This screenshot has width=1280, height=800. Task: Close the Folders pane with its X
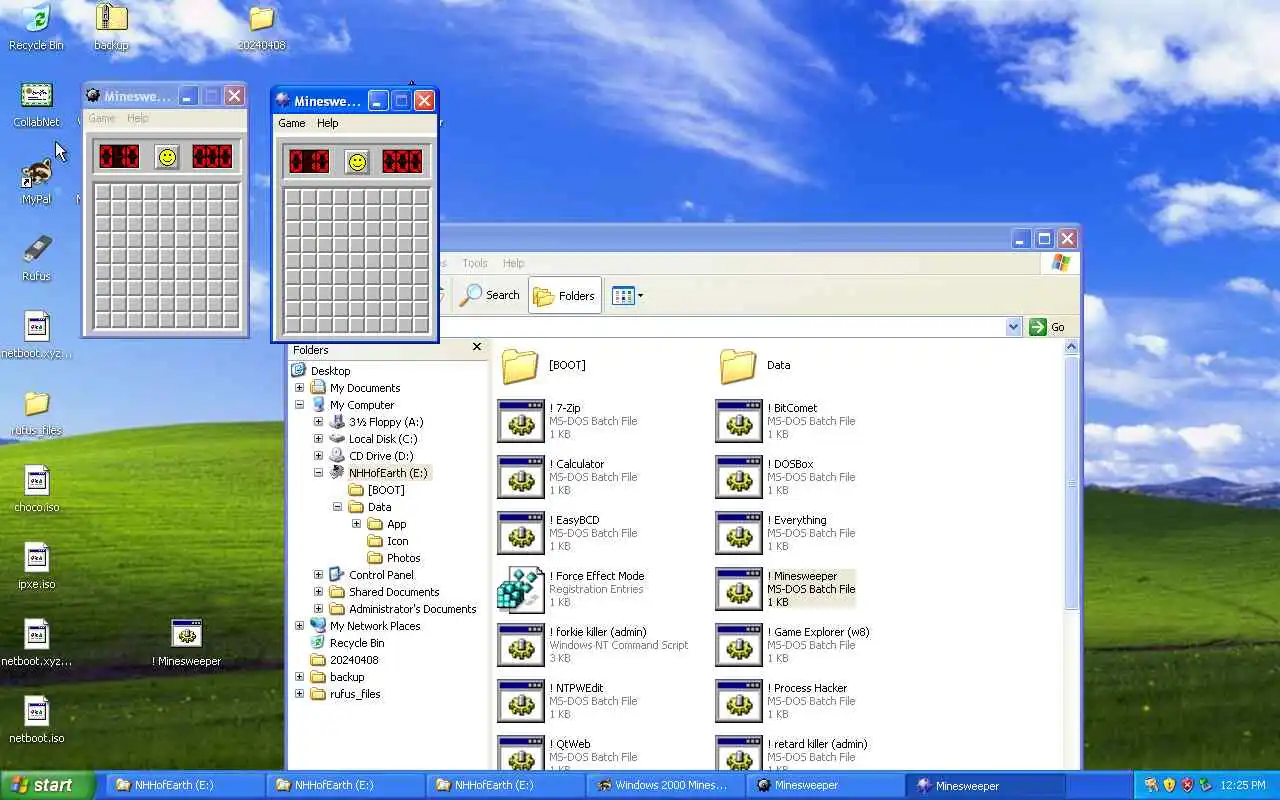[x=477, y=347]
